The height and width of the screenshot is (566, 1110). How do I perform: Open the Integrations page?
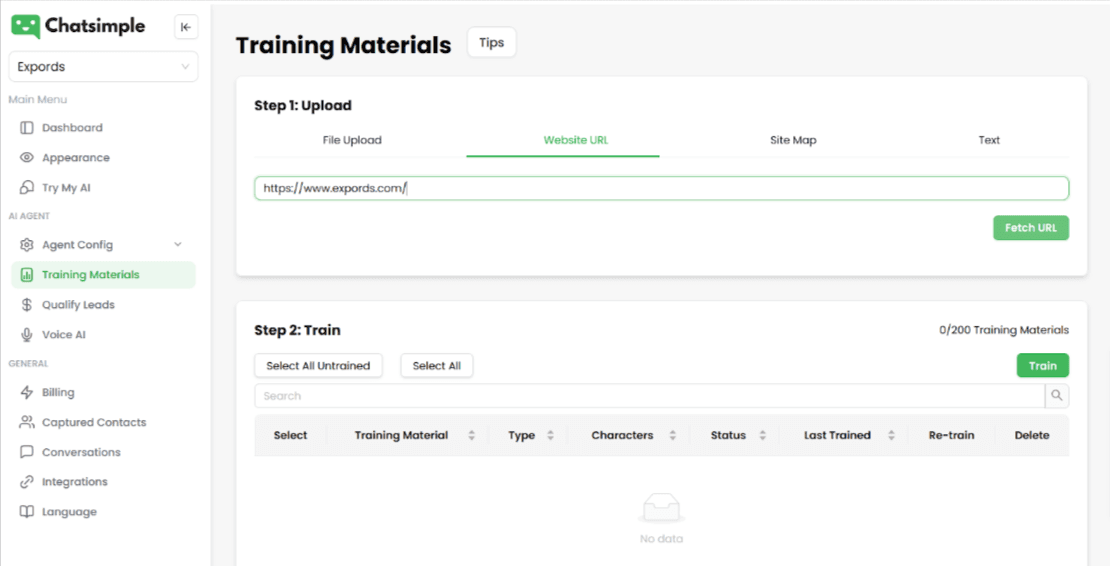[74, 482]
